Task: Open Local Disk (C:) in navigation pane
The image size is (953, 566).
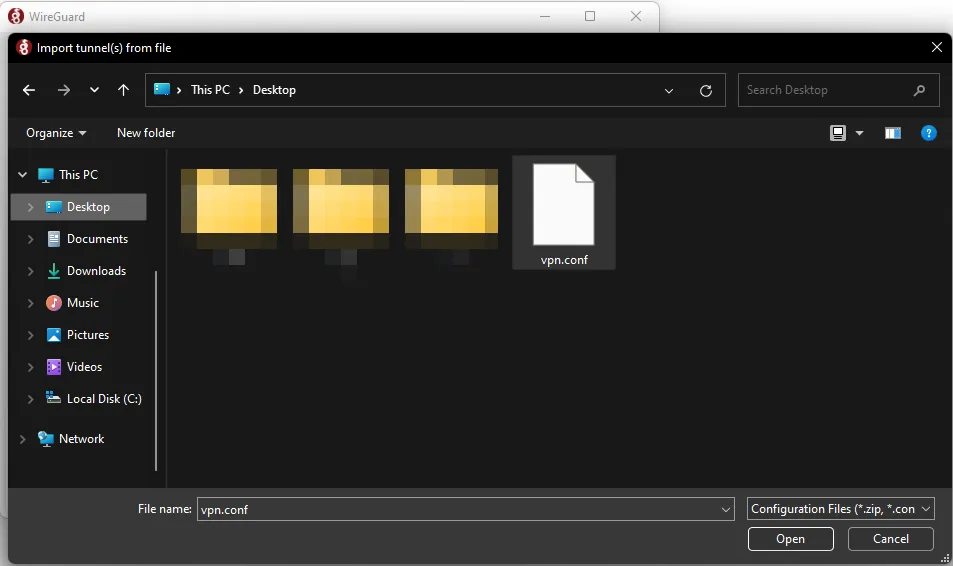Action: tap(104, 399)
